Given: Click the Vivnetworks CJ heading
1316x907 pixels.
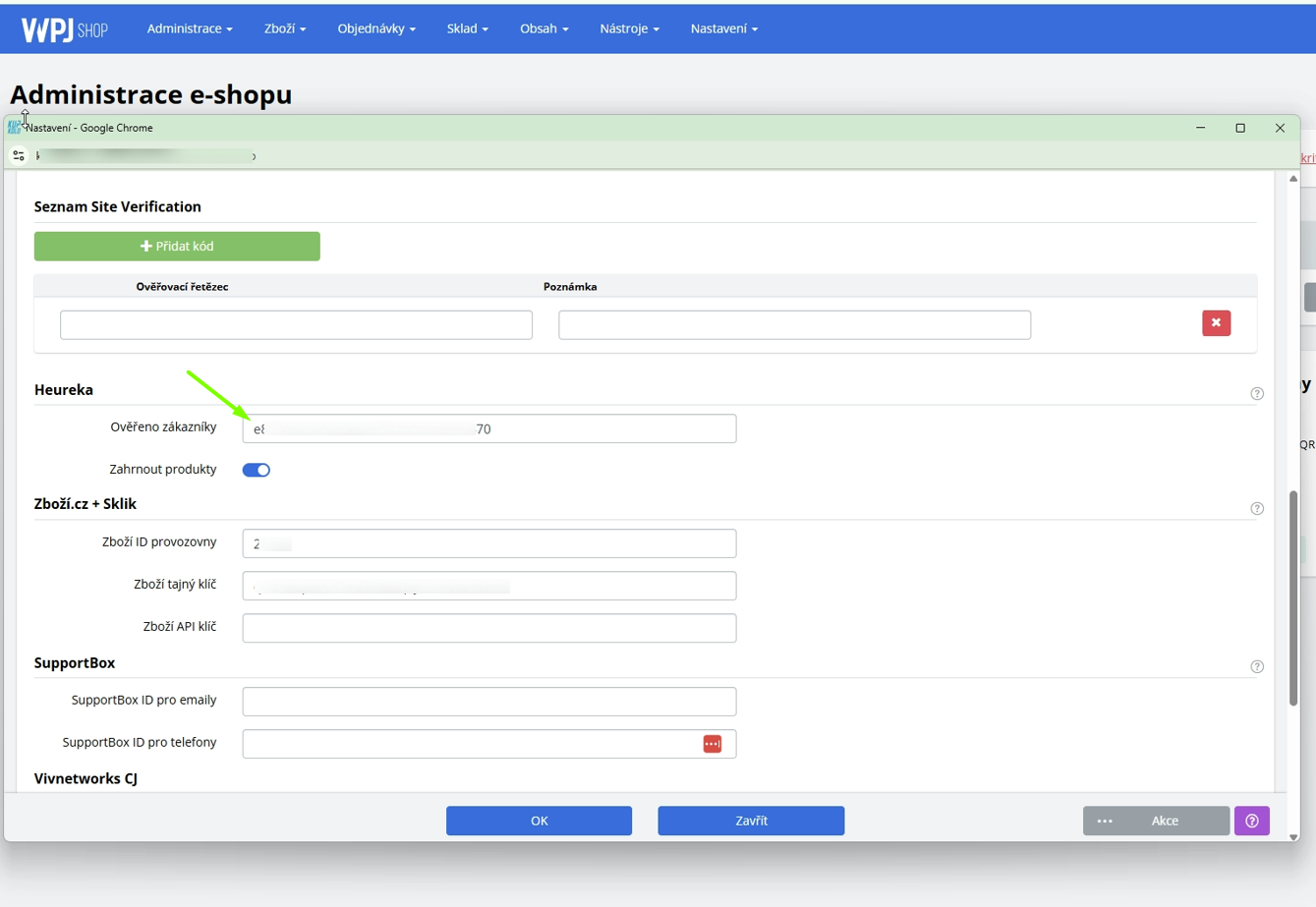Looking at the screenshot, I should coord(86,778).
